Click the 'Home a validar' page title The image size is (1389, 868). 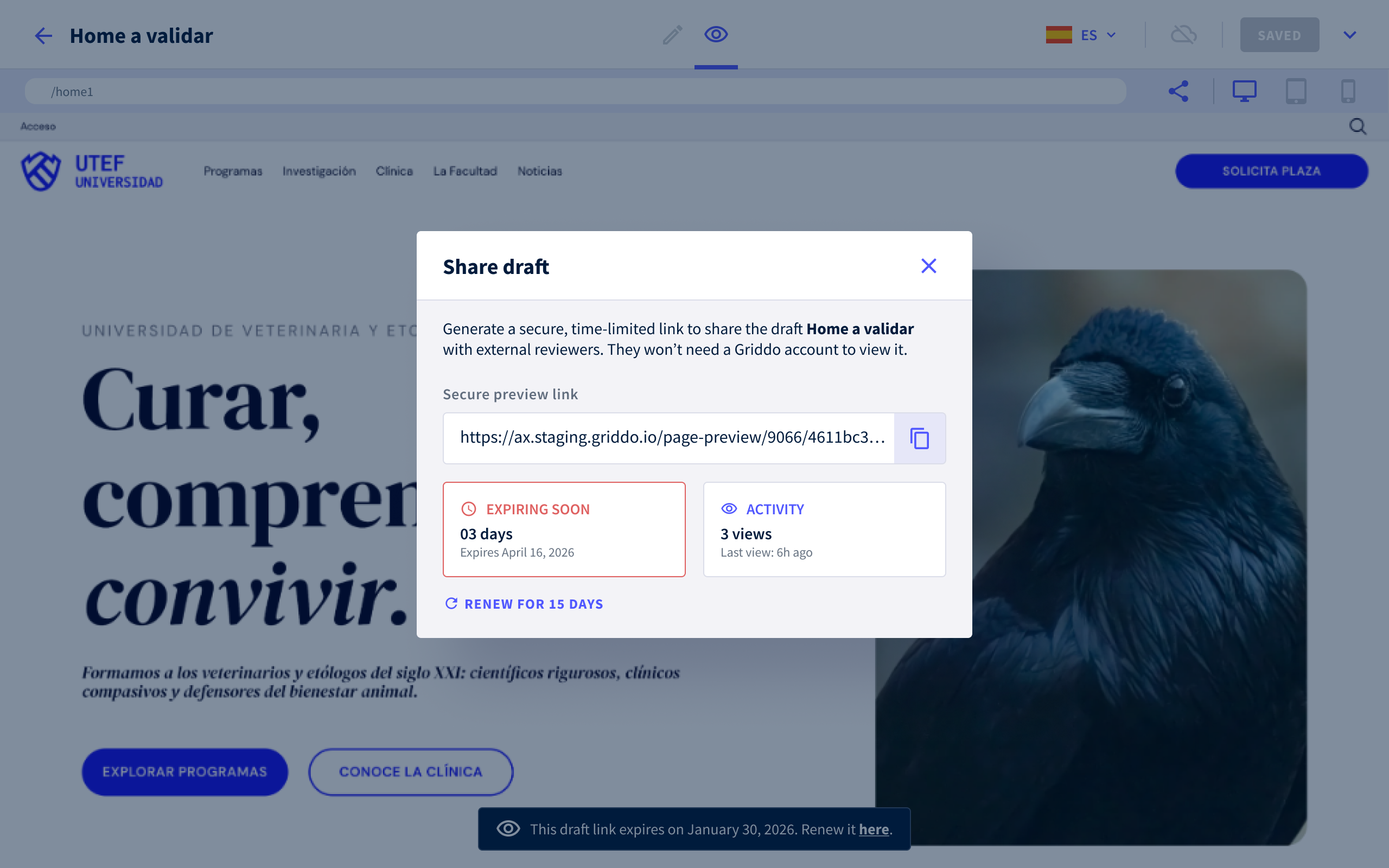(141, 36)
